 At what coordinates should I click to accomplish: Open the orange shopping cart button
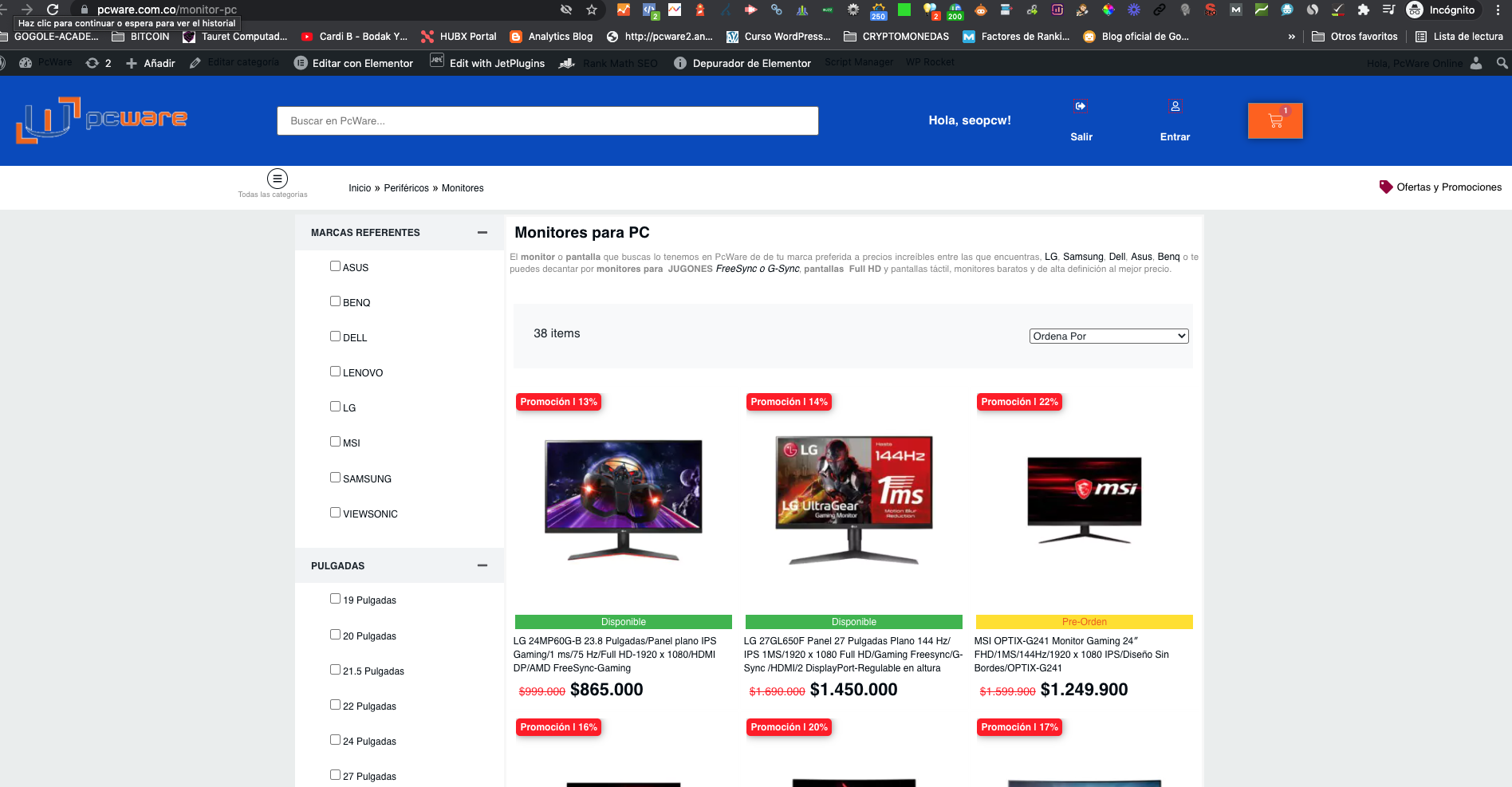[1275, 120]
